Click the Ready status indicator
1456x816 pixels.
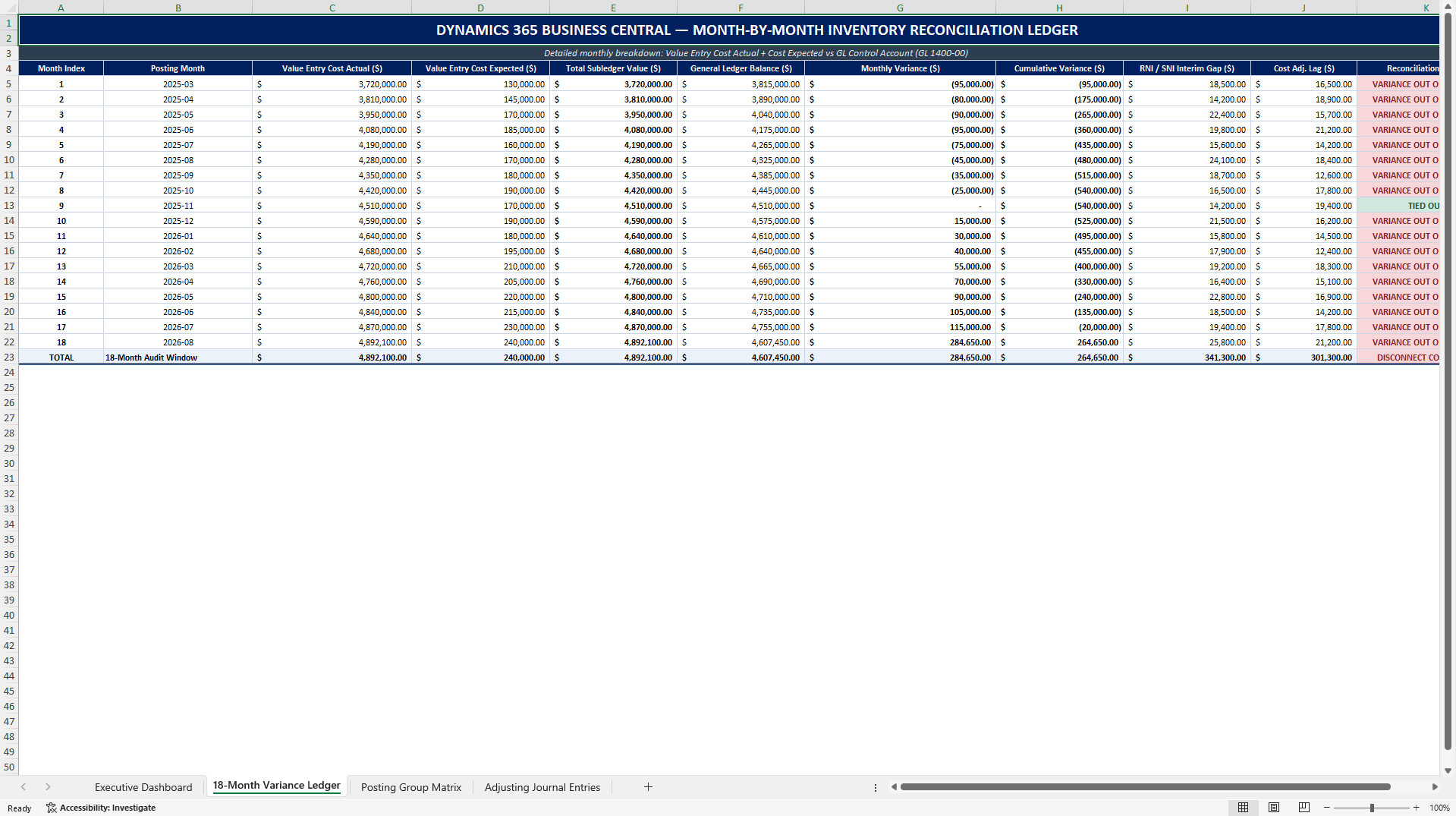[20, 808]
